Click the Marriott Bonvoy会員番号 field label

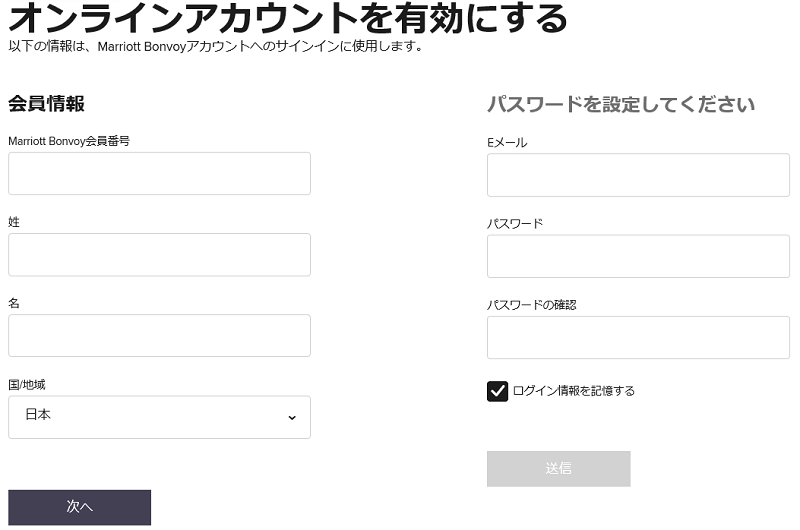69,141
